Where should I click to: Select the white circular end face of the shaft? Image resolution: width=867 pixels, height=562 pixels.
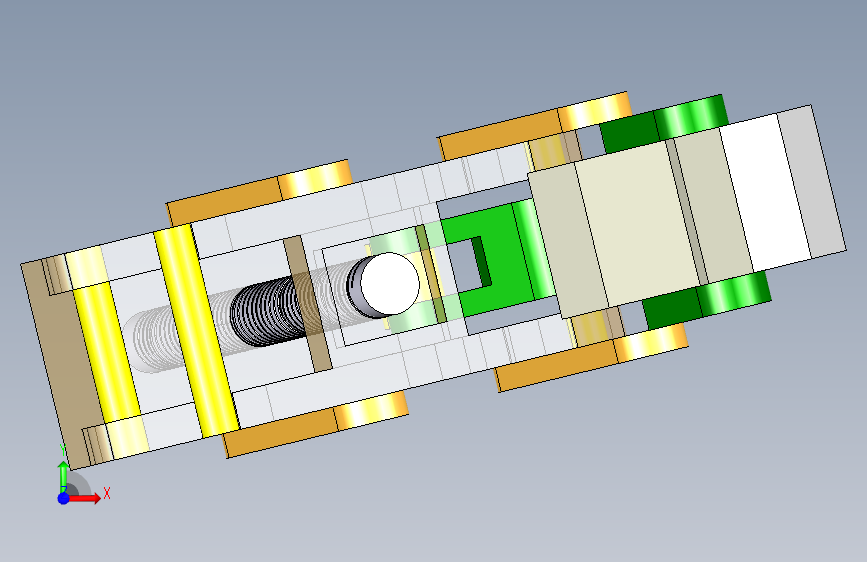tap(390, 284)
